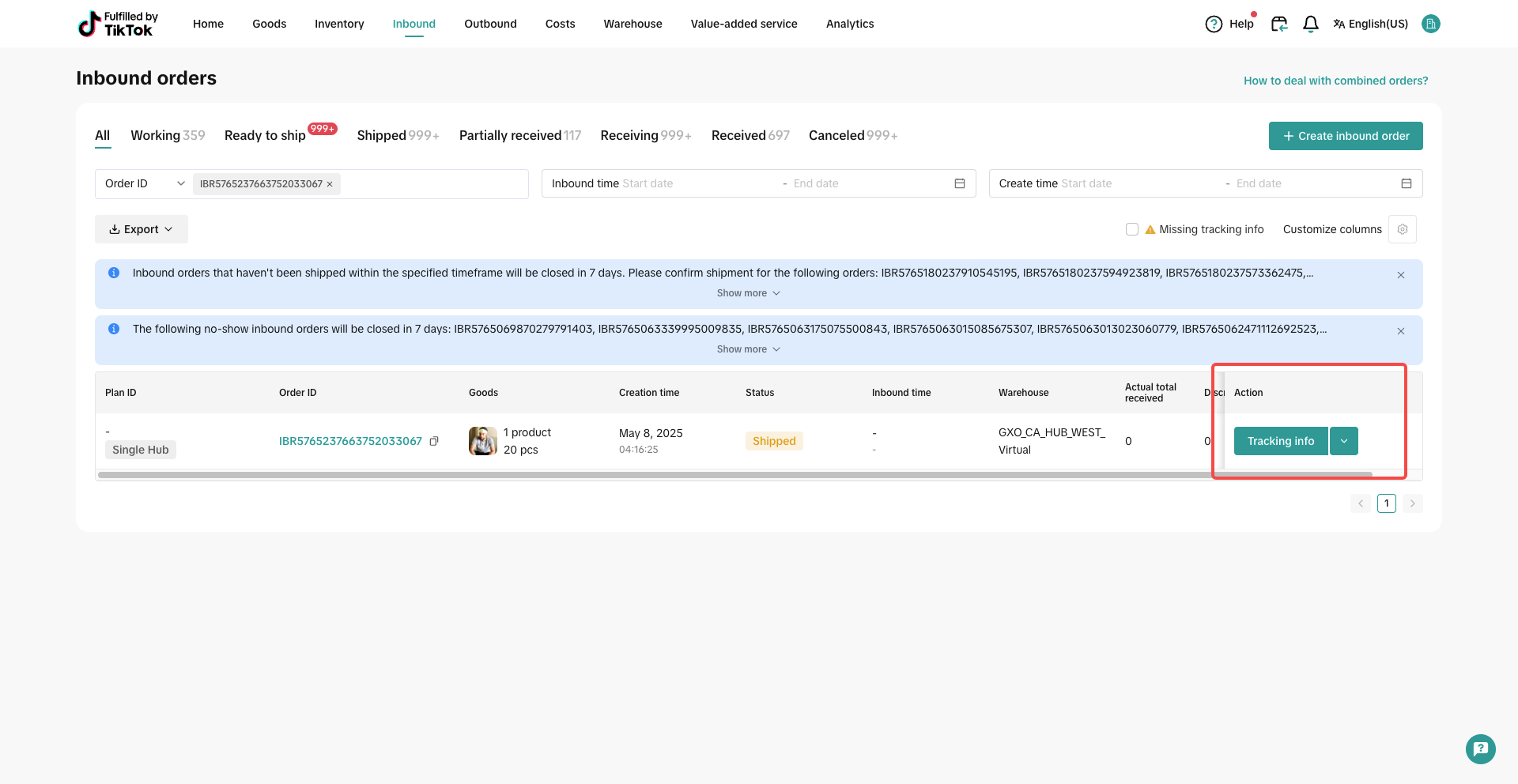Viewport: 1518px width, 784px height.
Task: Open the user account avatar icon
Action: [1430, 24]
